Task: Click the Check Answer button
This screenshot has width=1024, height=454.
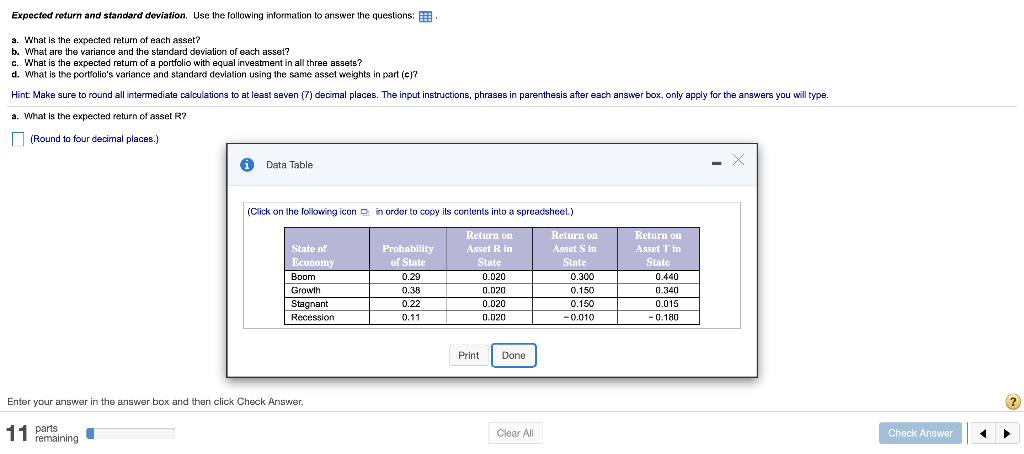Action: click(920, 433)
